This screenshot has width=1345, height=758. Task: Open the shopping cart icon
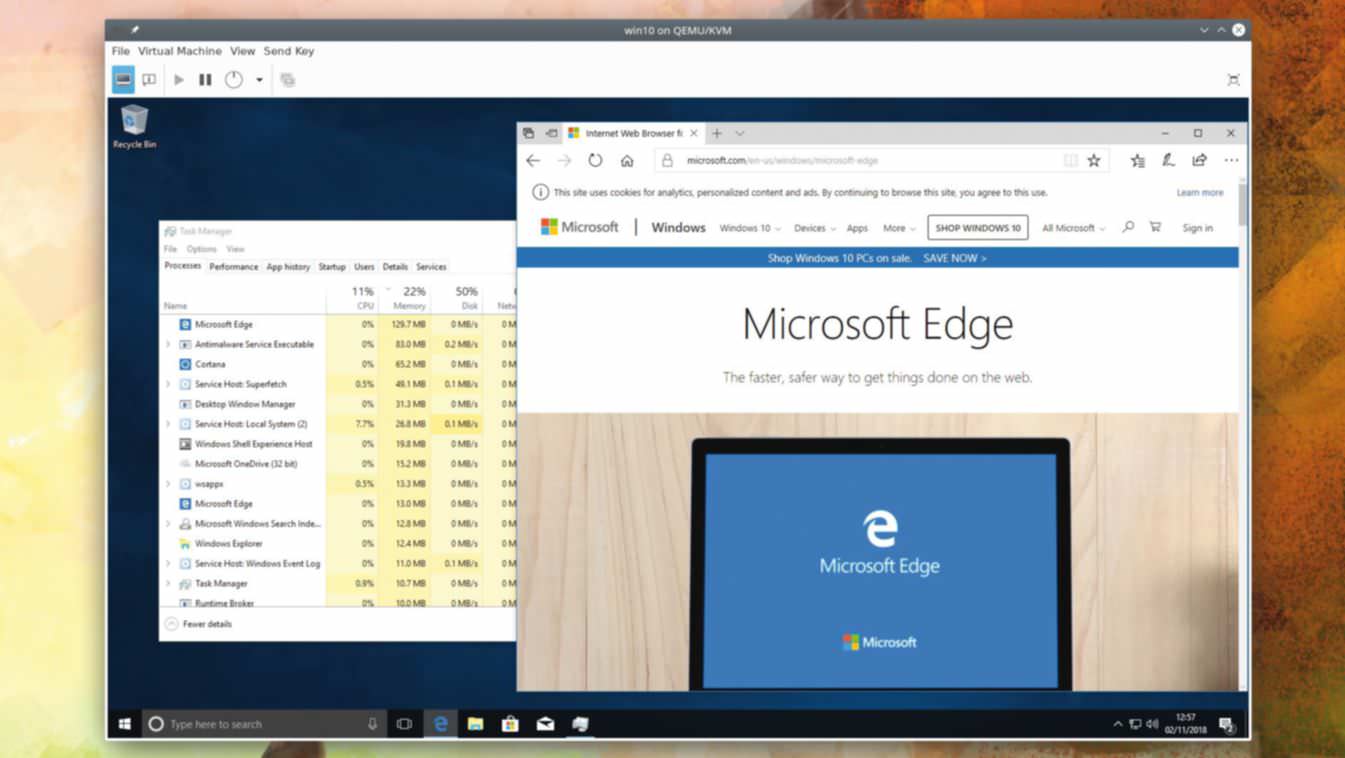pyautogui.click(x=1155, y=227)
